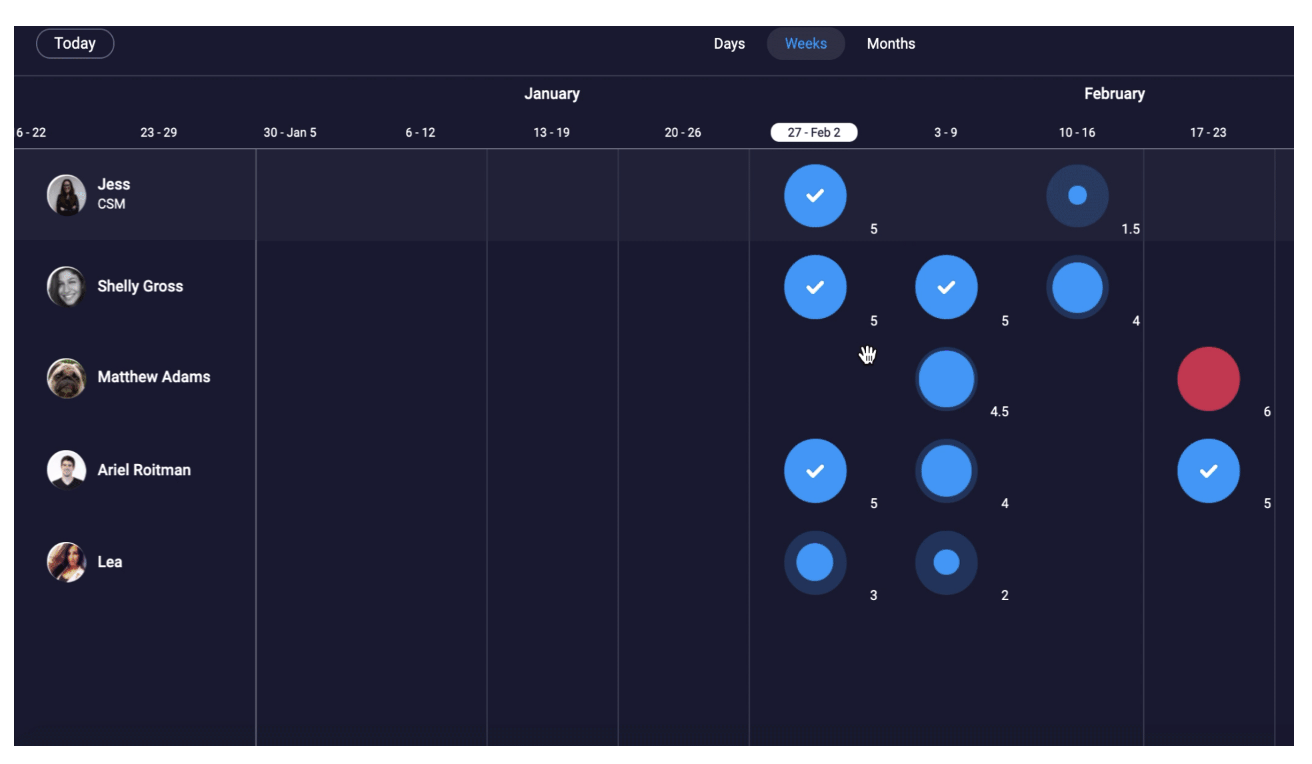
Task: Click Jess's profile avatar
Action: click(x=66, y=195)
